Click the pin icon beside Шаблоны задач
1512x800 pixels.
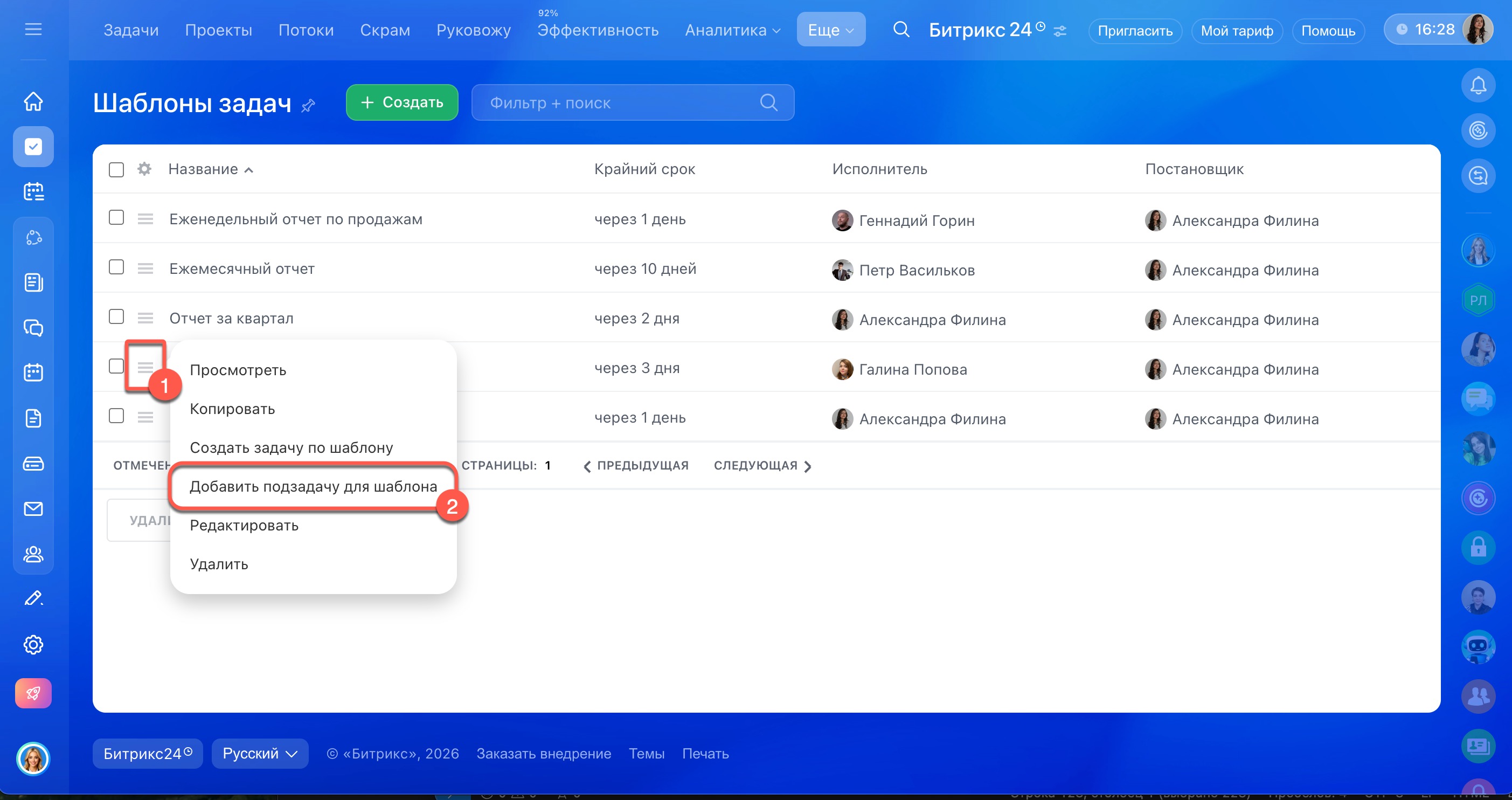tap(309, 106)
